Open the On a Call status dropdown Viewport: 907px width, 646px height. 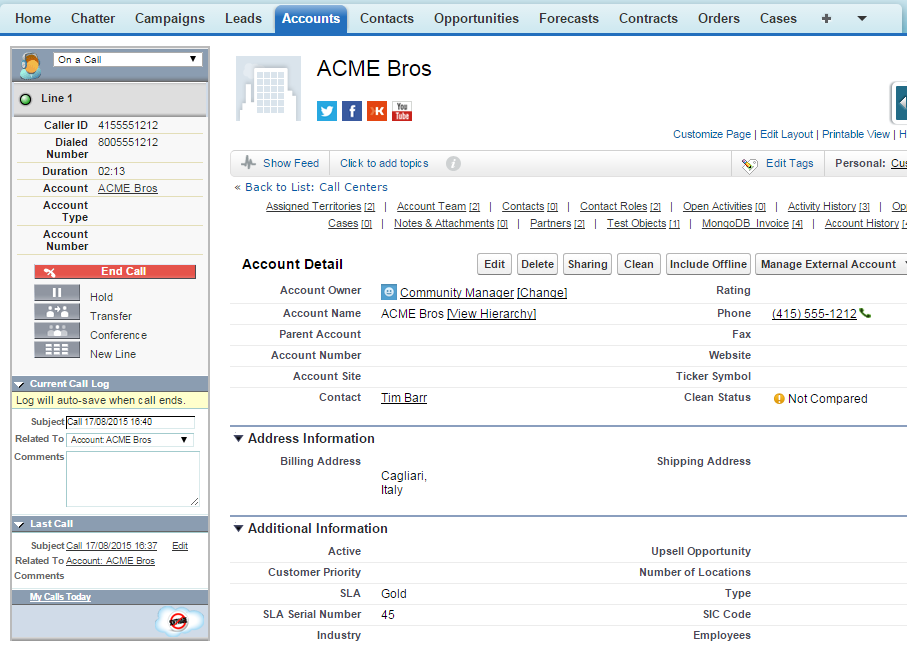tap(128, 60)
